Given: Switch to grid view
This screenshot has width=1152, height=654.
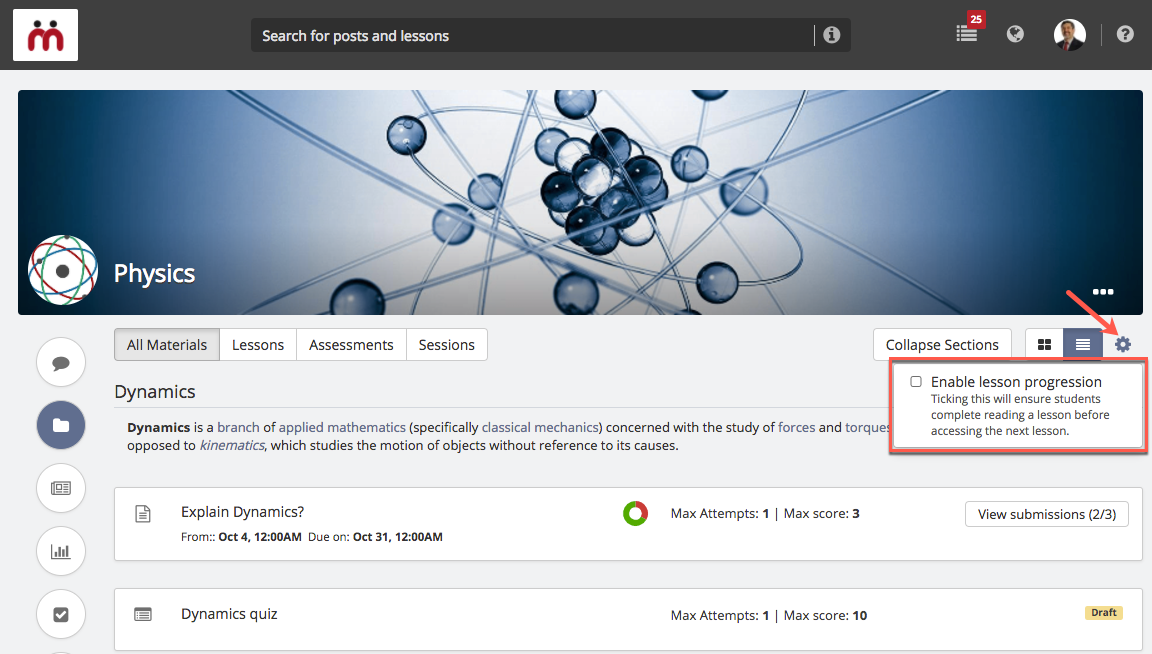Looking at the screenshot, I should pyautogui.click(x=1044, y=345).
